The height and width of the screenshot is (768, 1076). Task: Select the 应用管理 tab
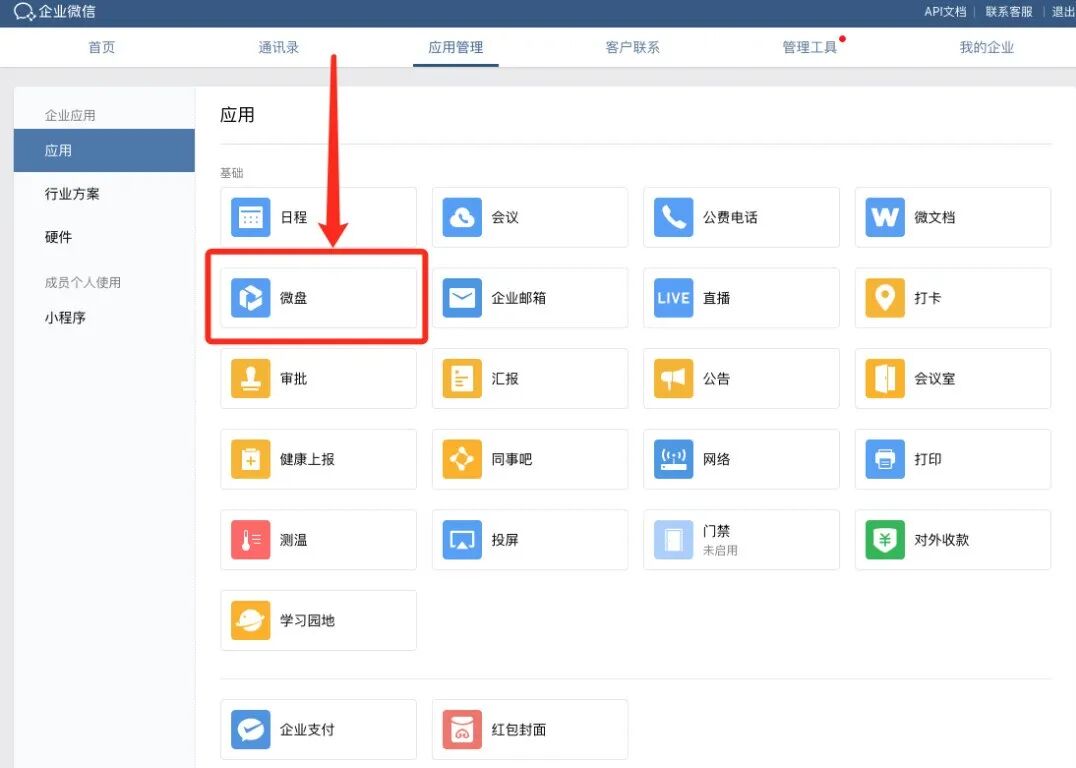tap(456, 47)
